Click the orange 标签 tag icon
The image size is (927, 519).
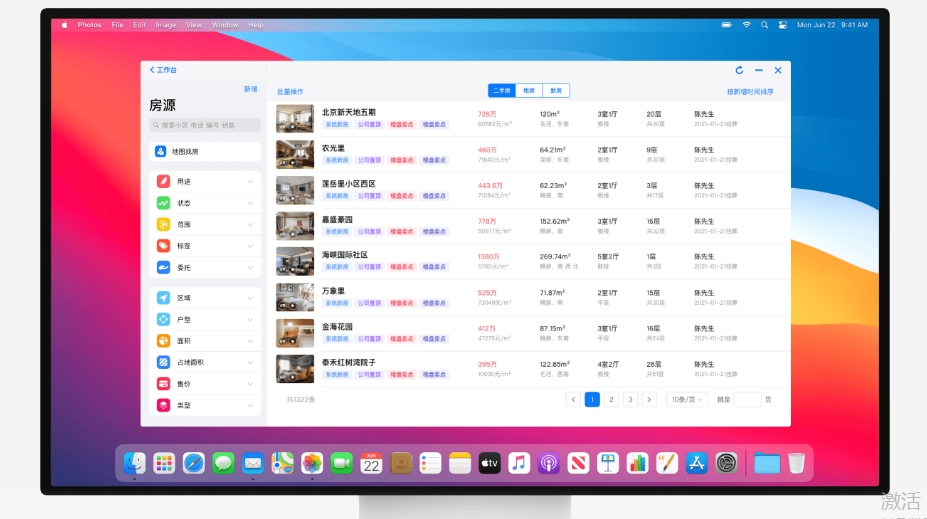pyautogui.click(x=163, y=246)
